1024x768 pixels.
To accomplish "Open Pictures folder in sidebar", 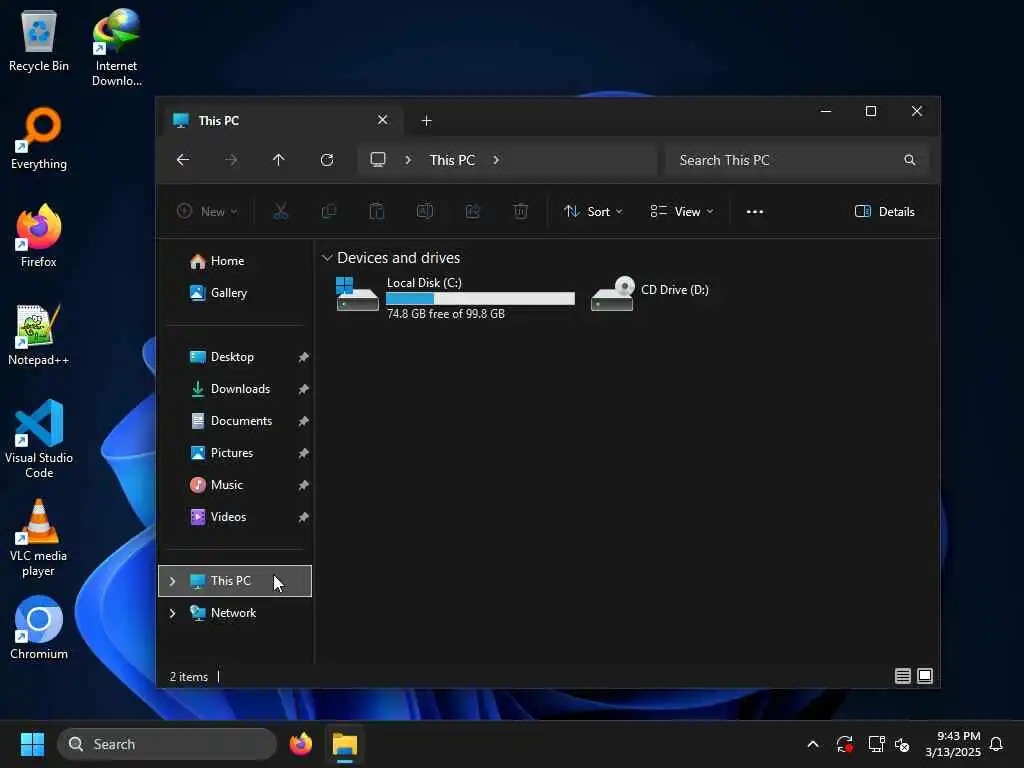I will pyautogui.click(x=235, y=453).
